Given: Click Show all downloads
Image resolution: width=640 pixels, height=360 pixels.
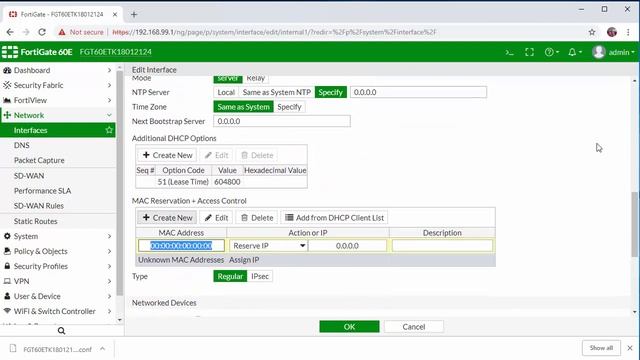Looking at the screenshot, I should (x=601, y=348).
